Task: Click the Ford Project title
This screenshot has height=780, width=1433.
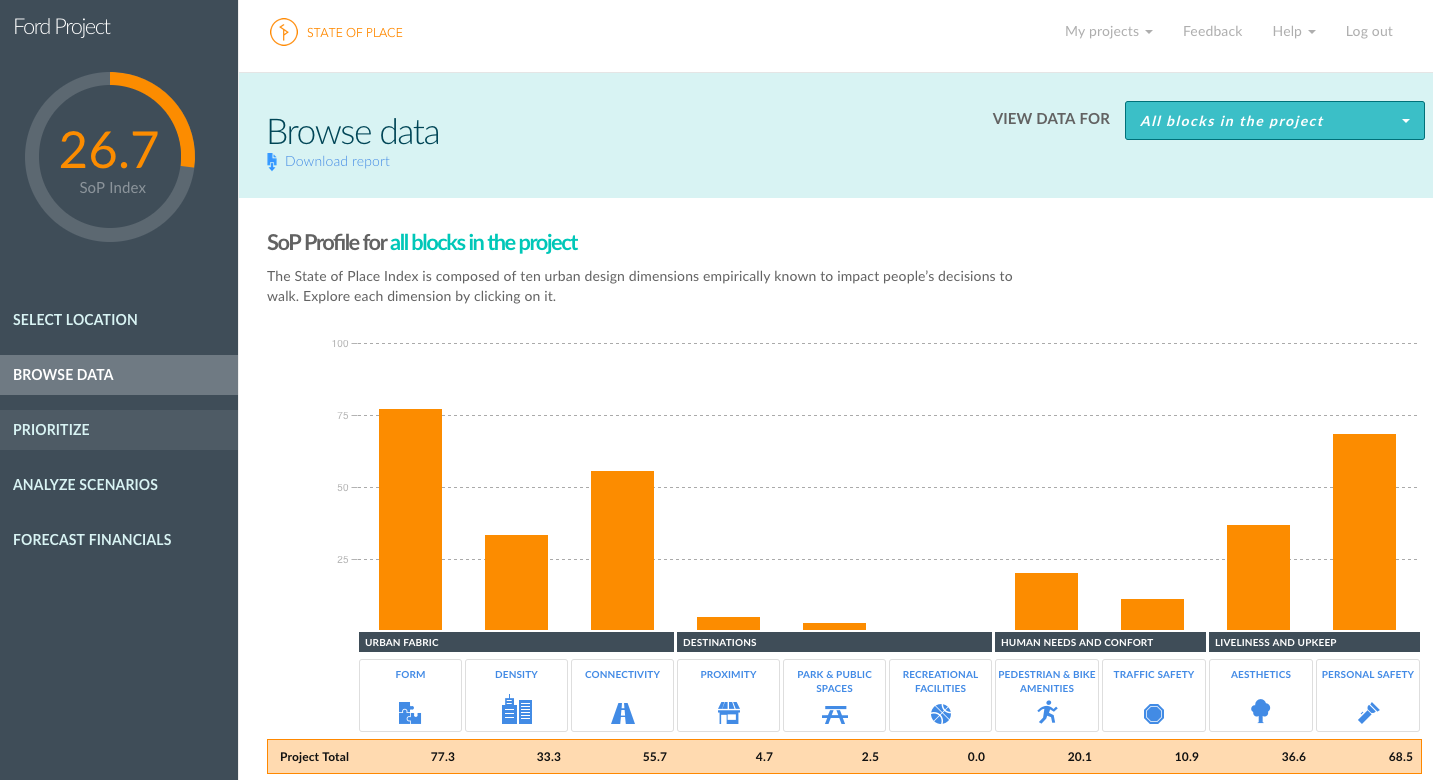Action: point(62,27)
